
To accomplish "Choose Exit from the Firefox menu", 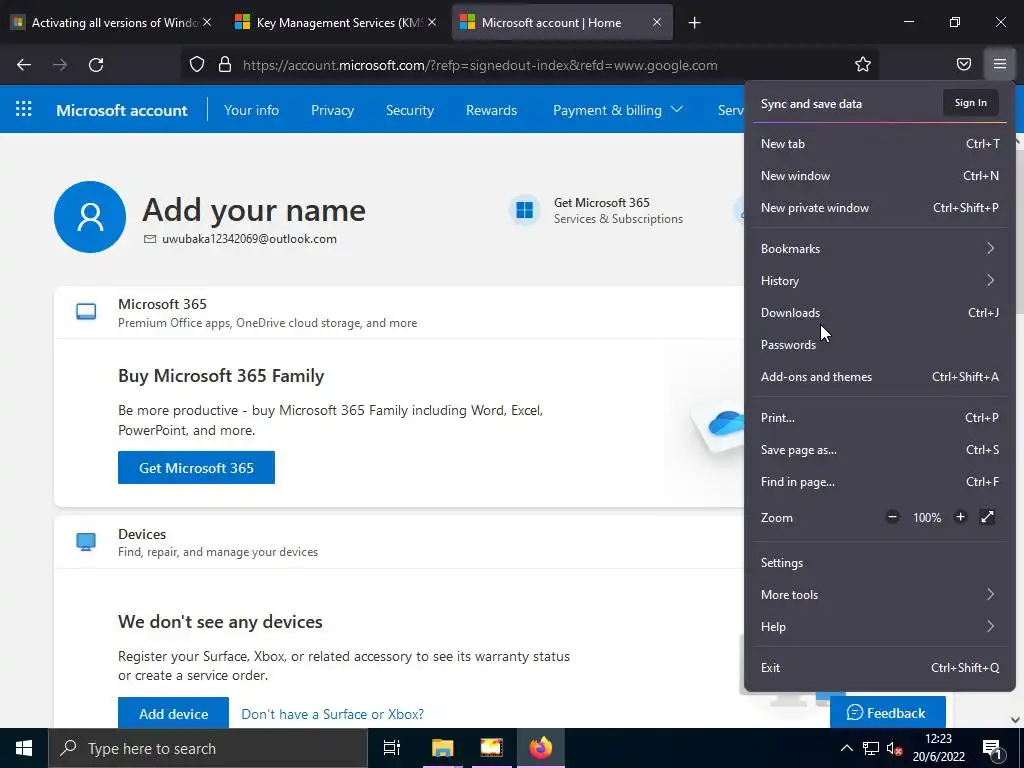I will (x=880, y=667).
